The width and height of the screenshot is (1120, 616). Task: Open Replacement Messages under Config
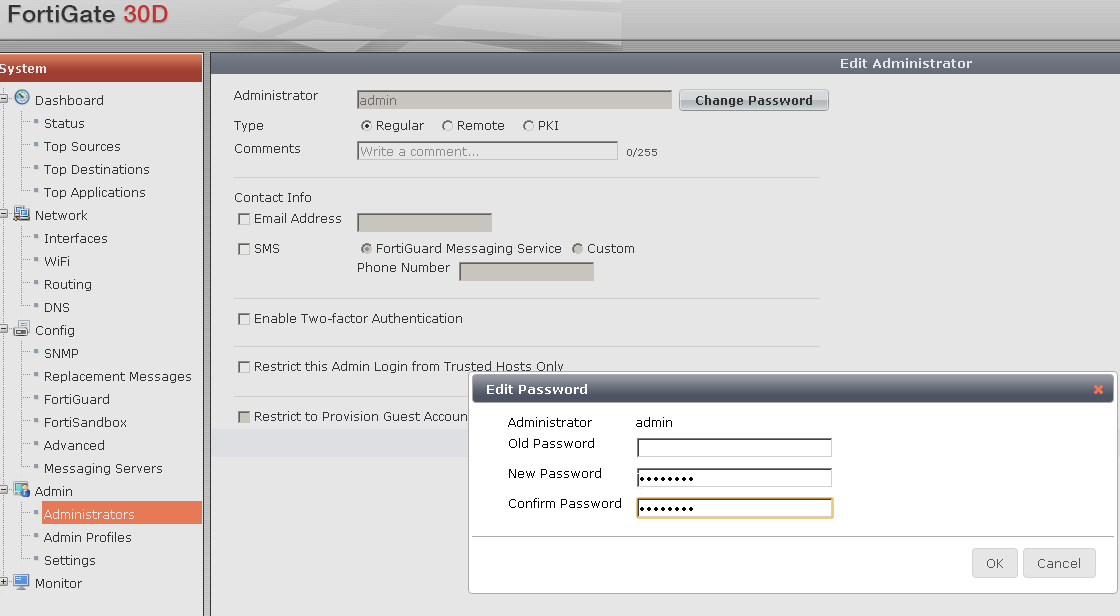[118, 377]
